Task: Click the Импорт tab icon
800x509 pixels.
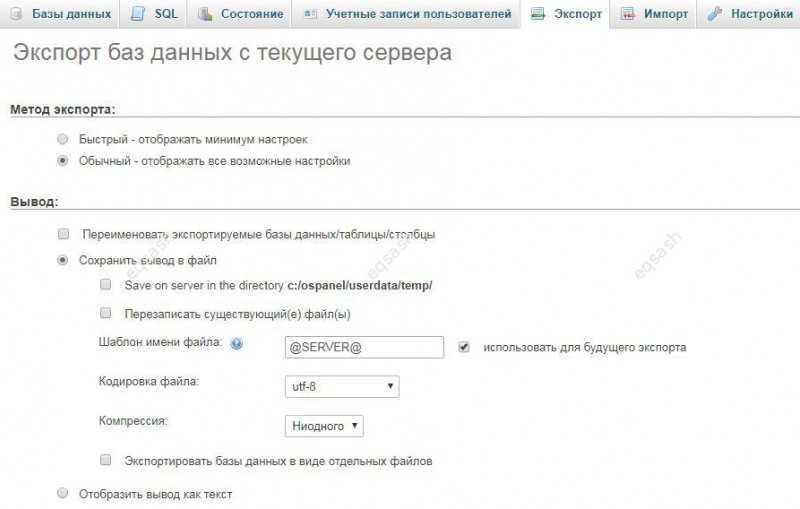Action: point(628,14)
